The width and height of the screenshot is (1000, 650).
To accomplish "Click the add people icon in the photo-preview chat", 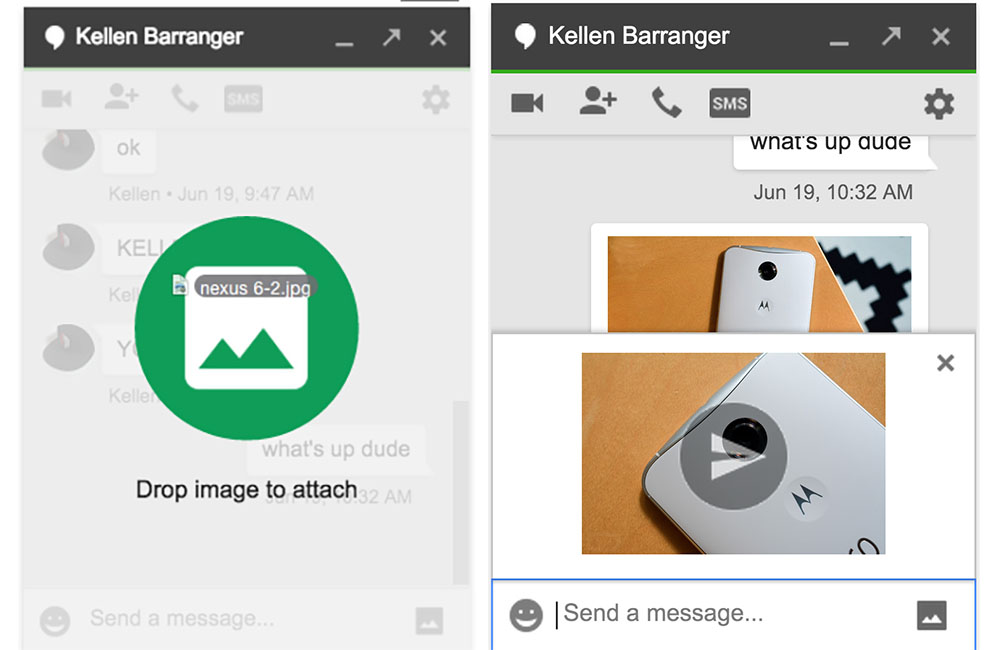I will click(x=597, y=101).
